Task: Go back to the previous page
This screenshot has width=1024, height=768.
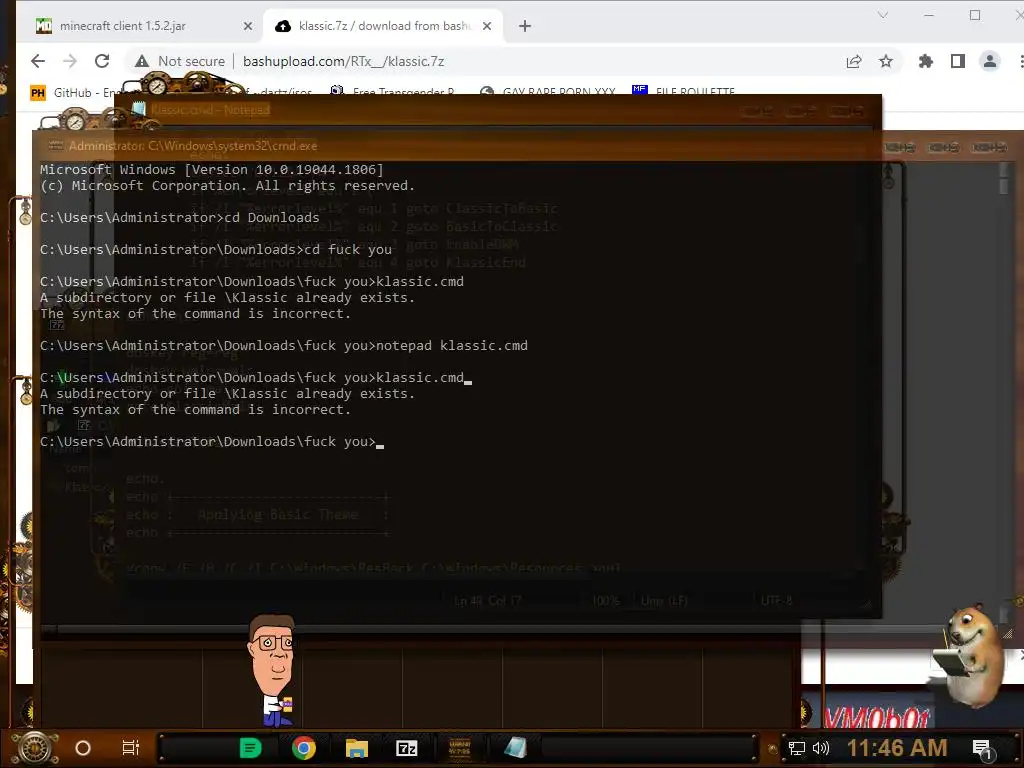Action: click(38, 61)
